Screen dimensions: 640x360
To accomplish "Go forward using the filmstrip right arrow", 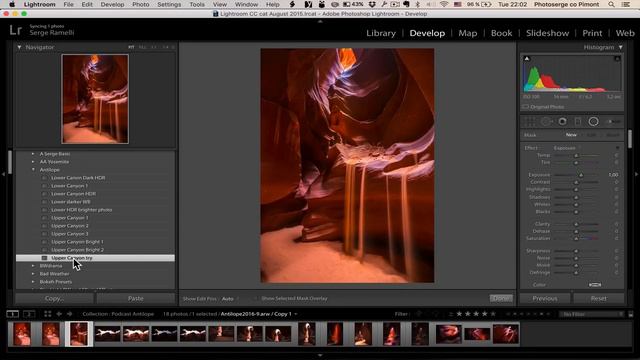I will pos(69,314).
